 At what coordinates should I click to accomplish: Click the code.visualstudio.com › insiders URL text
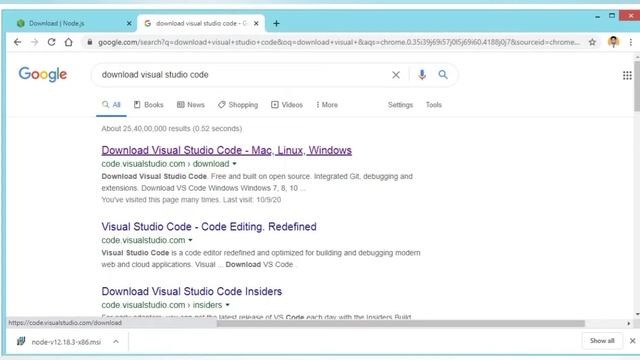click(x=162, y=305)
